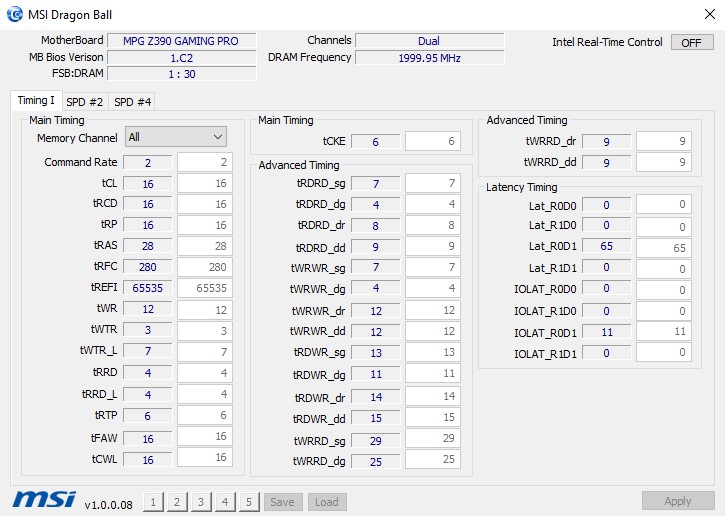Screen dimensions: 725x516
Task: Click the Apply button
Action: (678, 501)
